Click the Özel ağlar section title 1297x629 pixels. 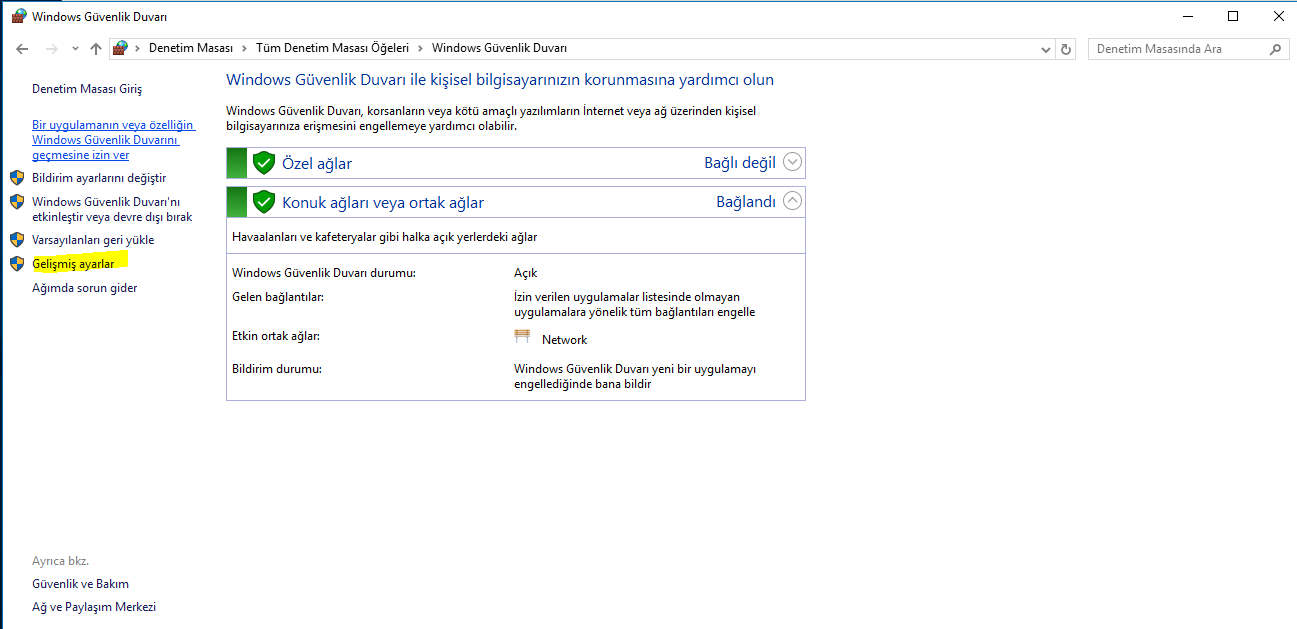(317, 163)
